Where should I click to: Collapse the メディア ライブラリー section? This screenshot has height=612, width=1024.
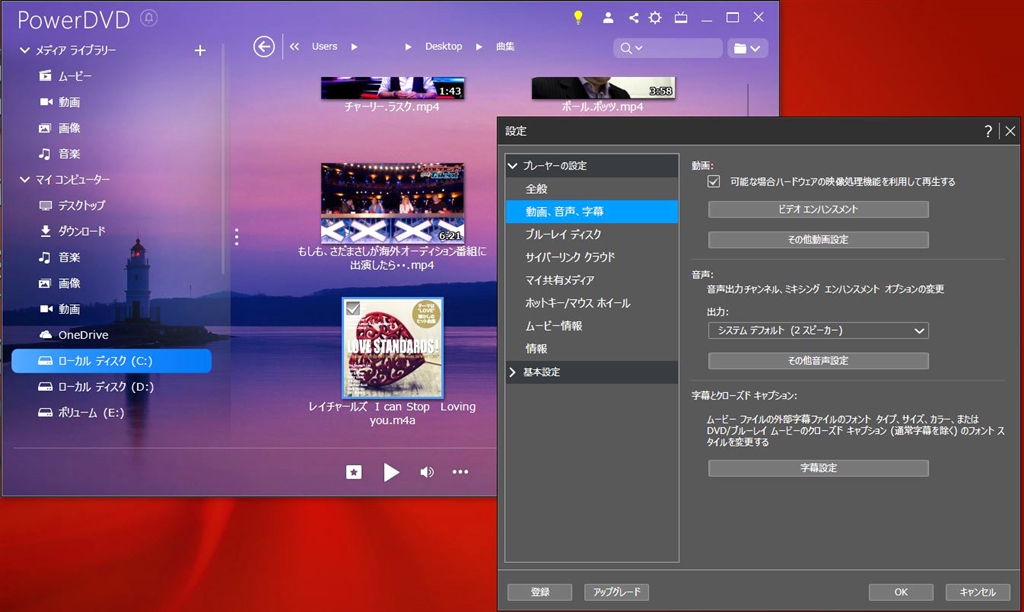point(25,50)
